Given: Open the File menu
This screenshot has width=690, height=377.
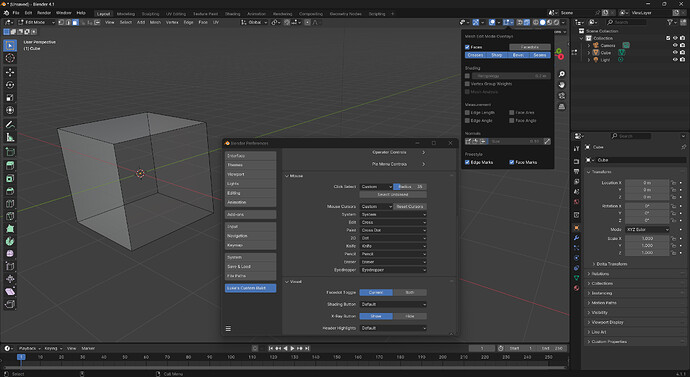Looking at the screenshot, I should tap(16, 13).
